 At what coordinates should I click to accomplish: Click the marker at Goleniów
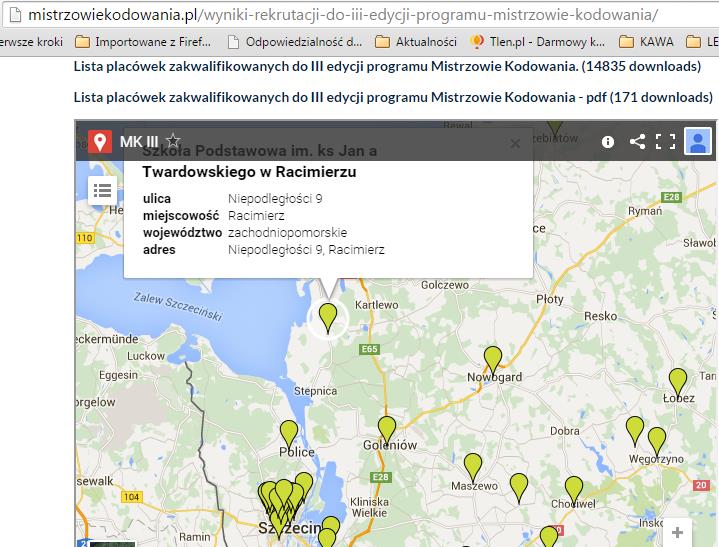click(387, 431)
